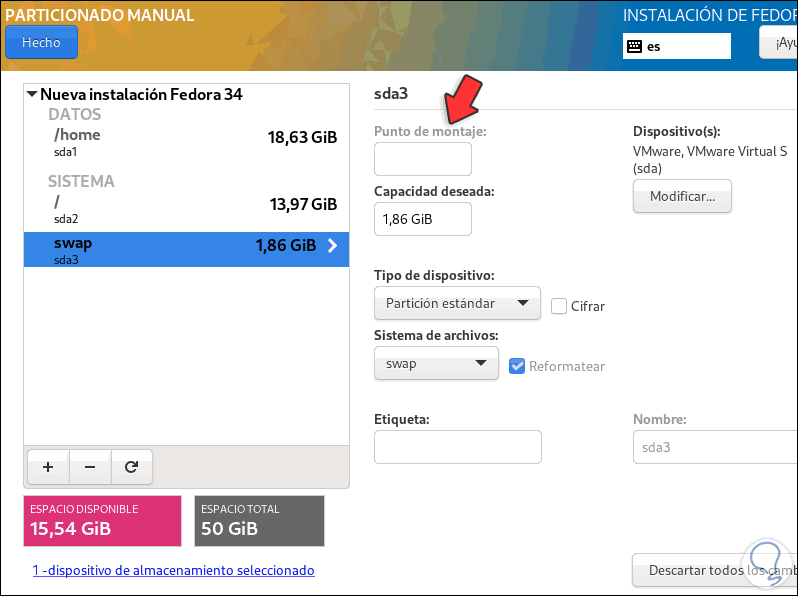Click the reload storage configuration icon

(x=131, y=465)
